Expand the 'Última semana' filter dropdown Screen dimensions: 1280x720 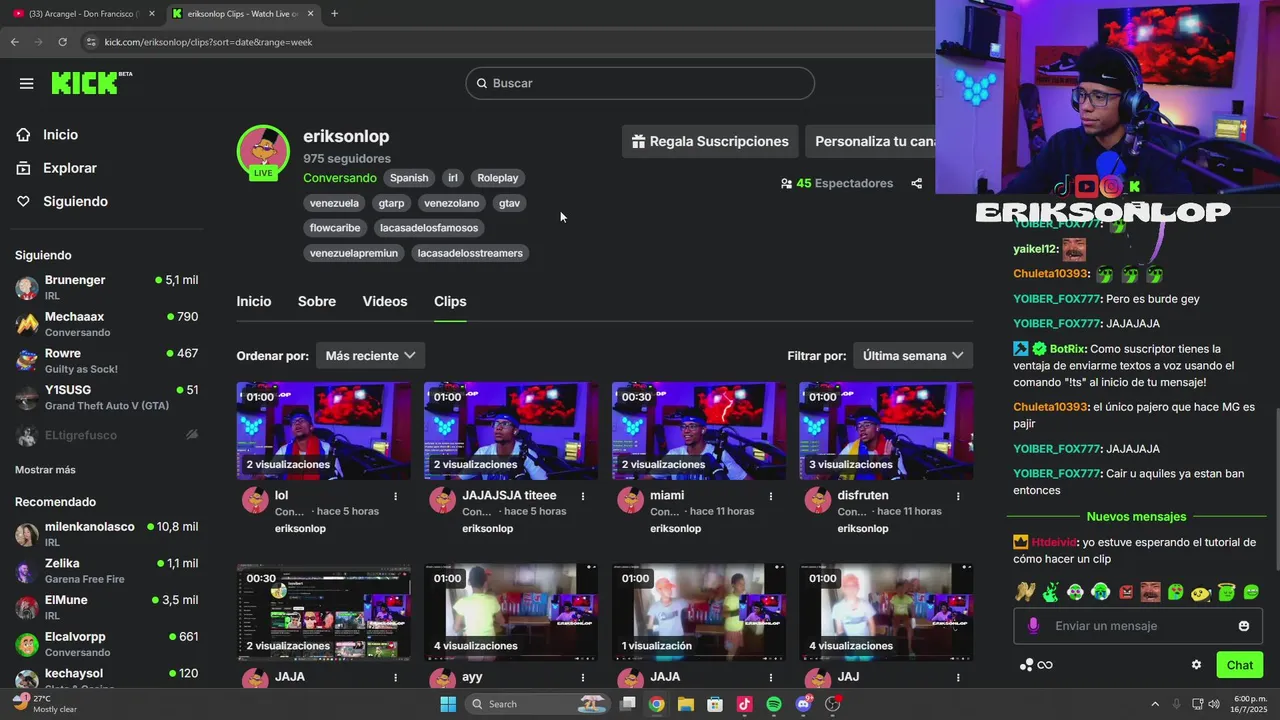point(913,356)
